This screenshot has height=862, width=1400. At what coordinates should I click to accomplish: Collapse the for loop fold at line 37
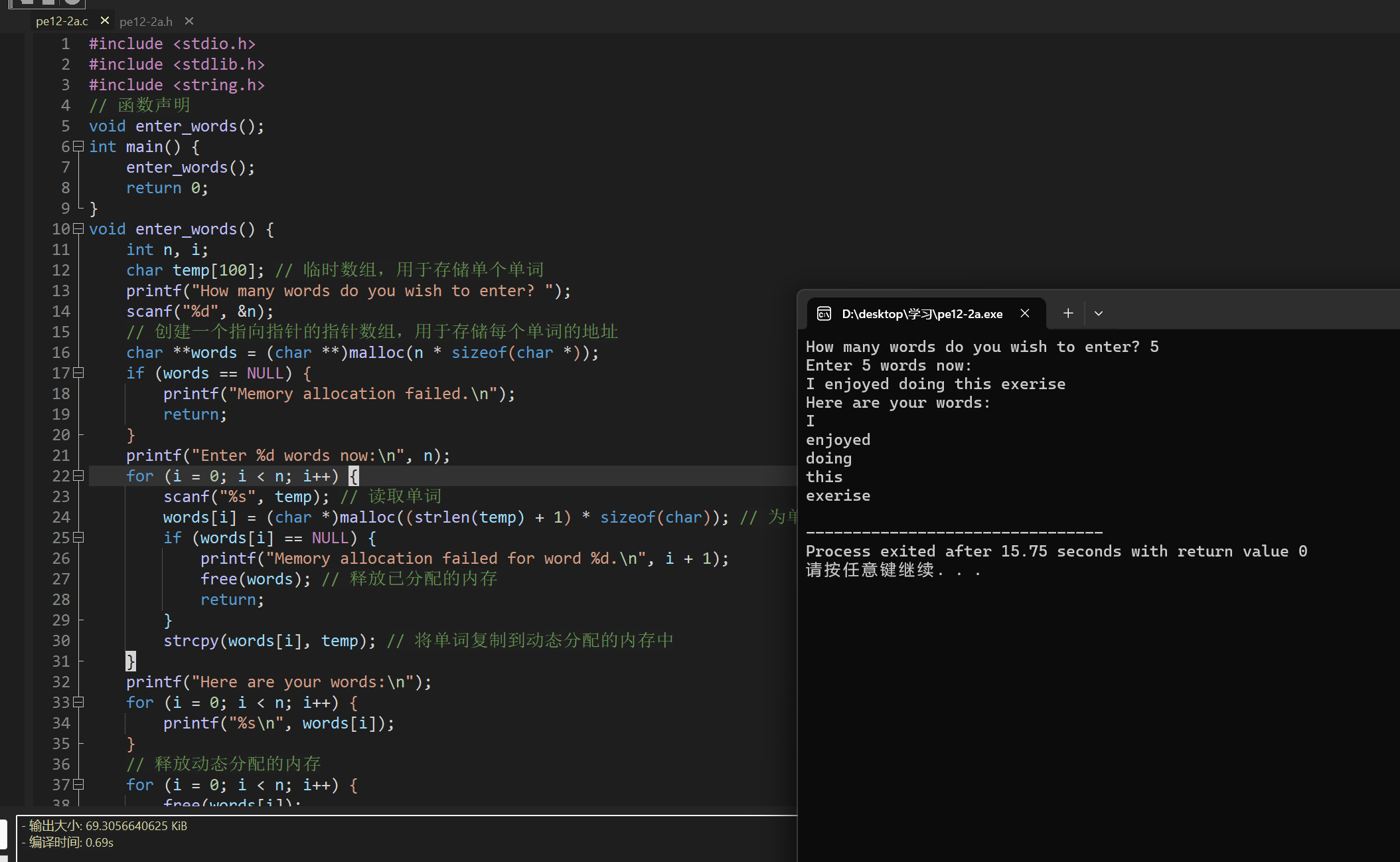coord(78,784)
